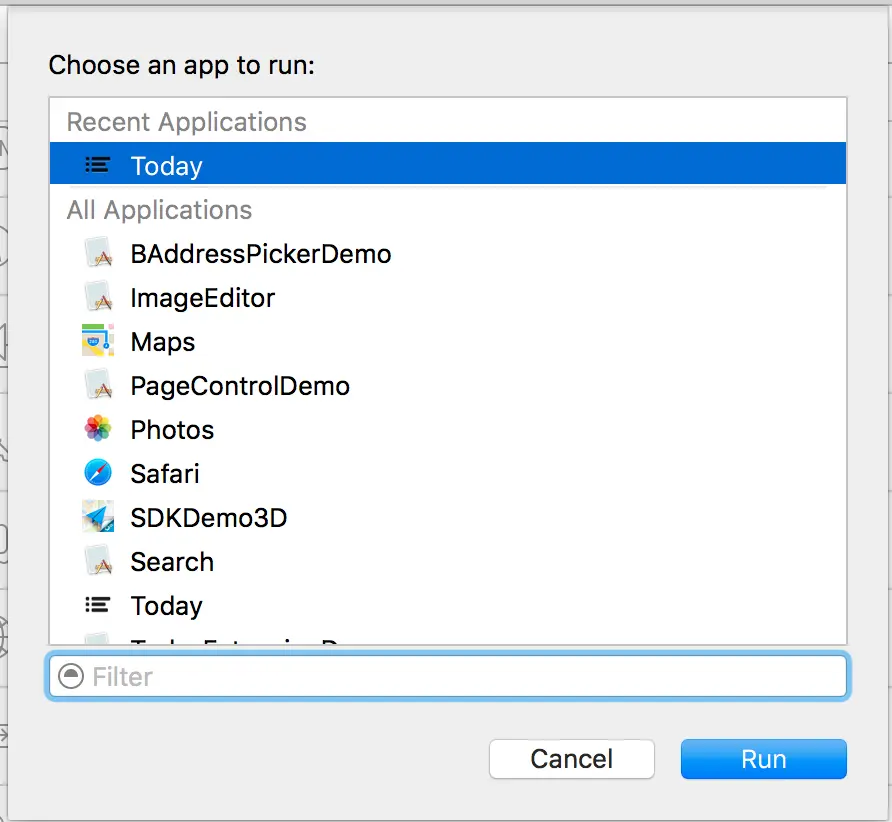Click the highlighted Today list icon
The width and height of the screenshot is (892, 822).
point(97,165)
